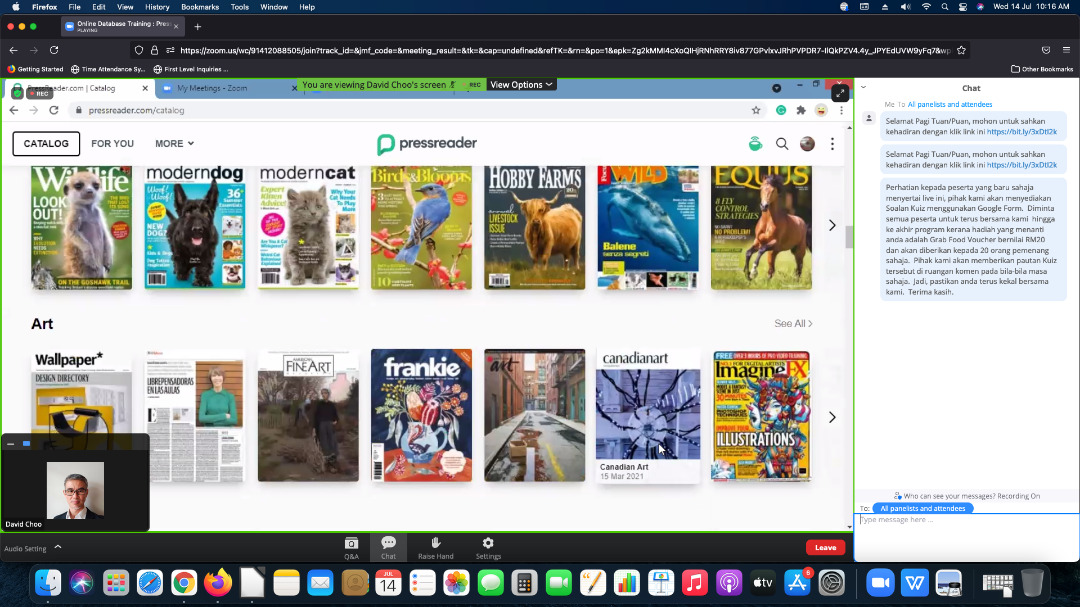Click Firefox back arrow
Image resolution: width=1080 pixels, height=607 pixels.
click(14, 50)
